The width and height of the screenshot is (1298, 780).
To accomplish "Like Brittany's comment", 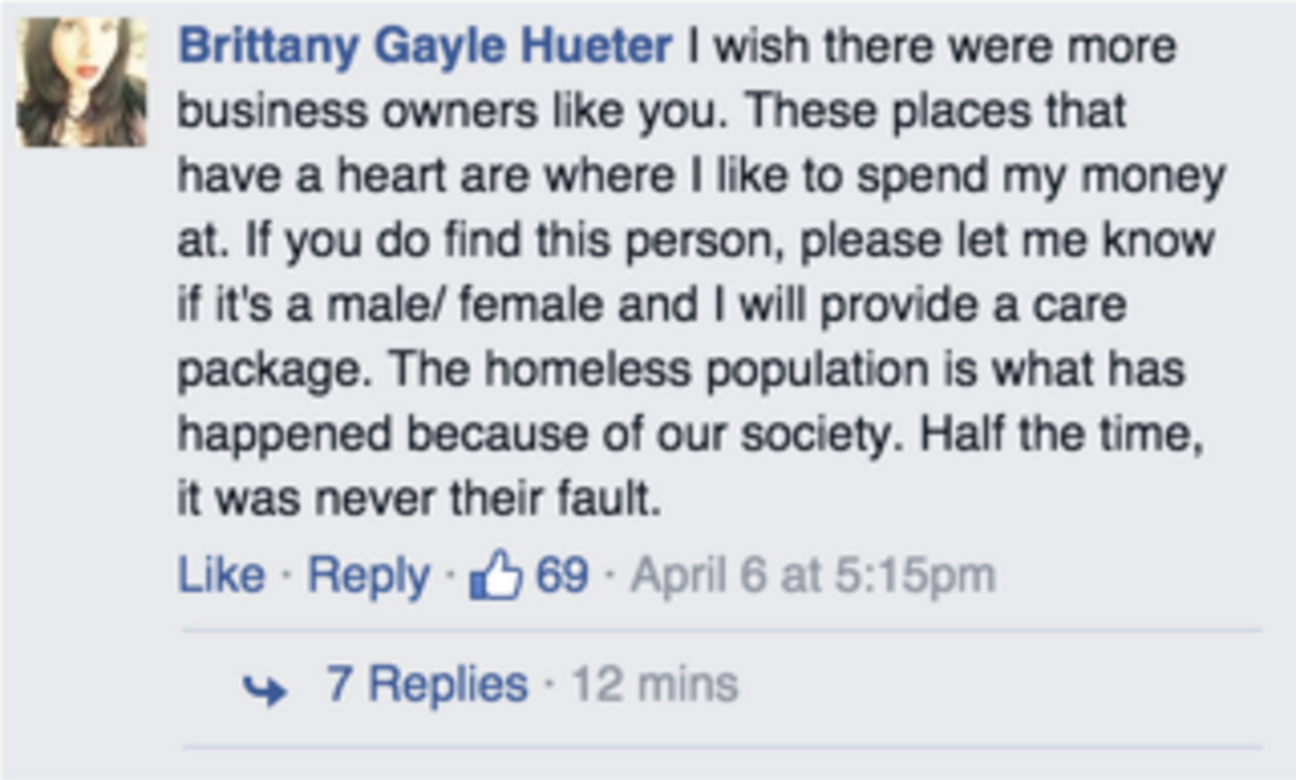I will (x=221, y=576).
